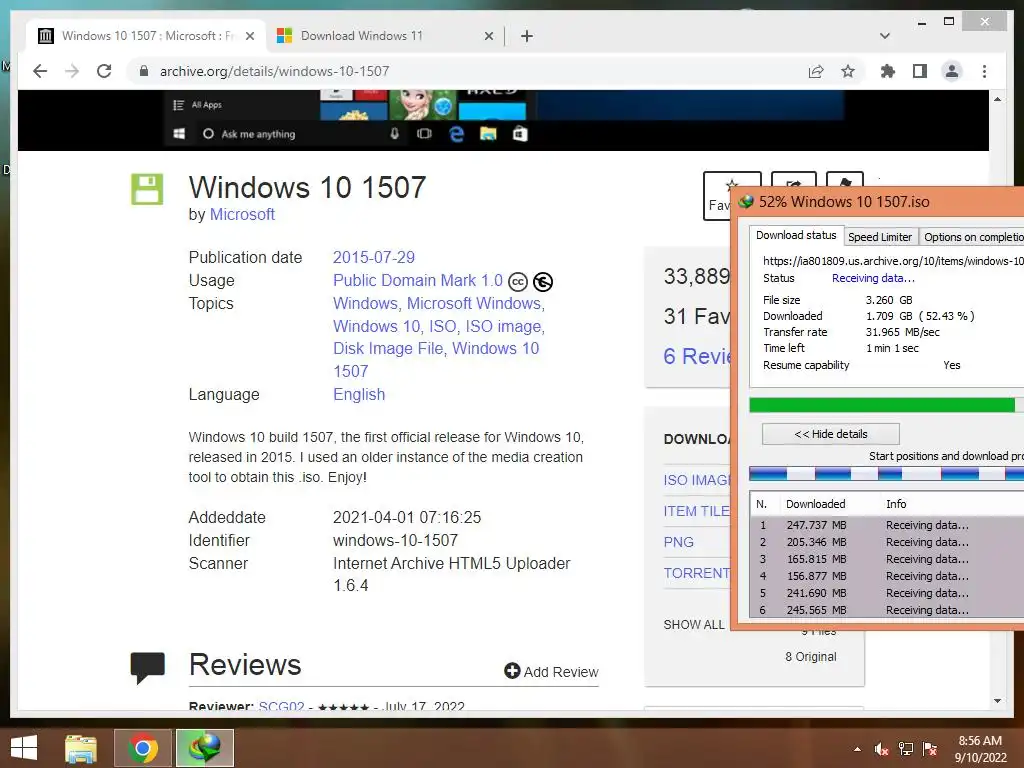
Task: Go back in Chrome browser
Action: point(40,71)
